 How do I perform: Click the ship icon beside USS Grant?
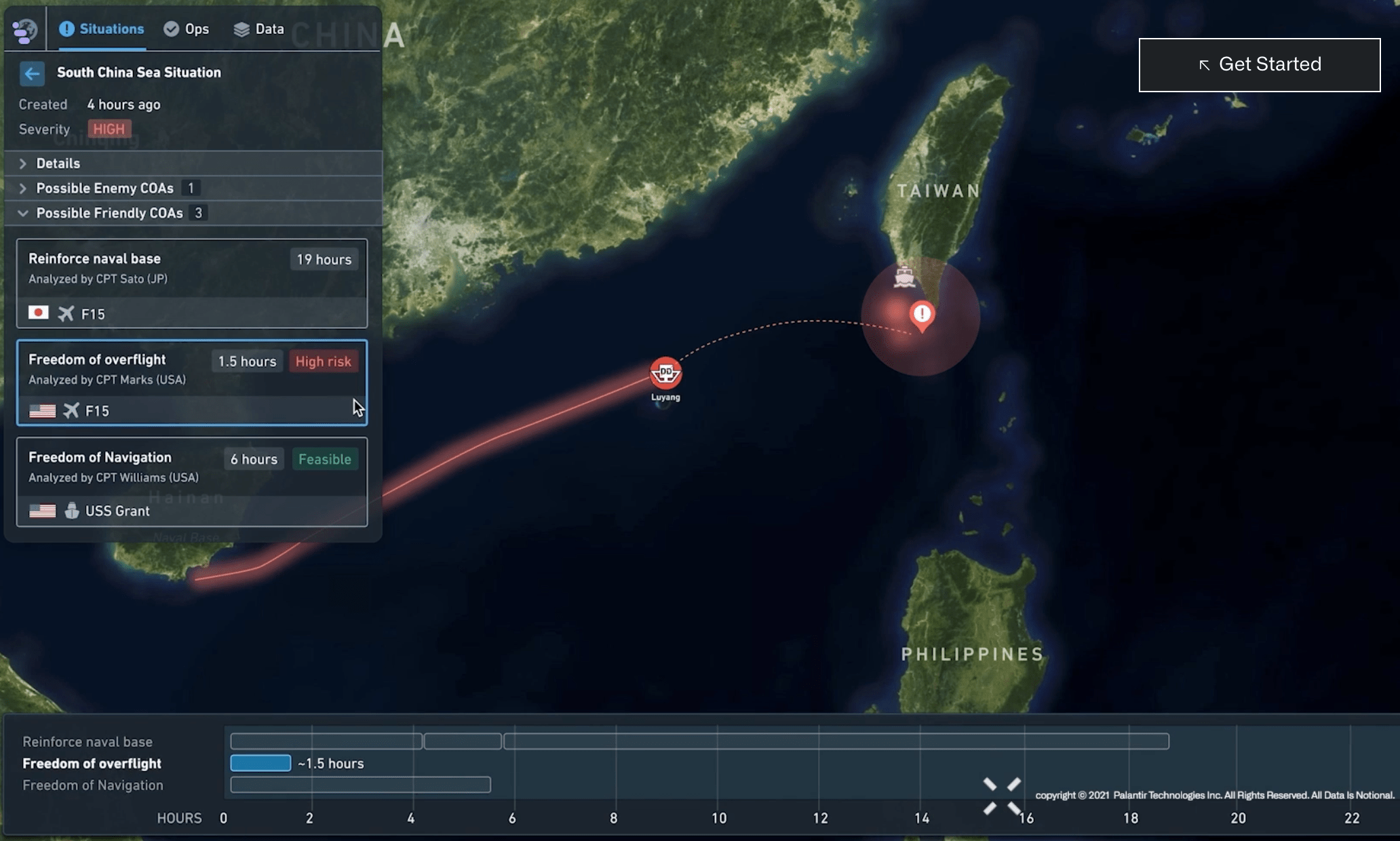coord(71,510)
